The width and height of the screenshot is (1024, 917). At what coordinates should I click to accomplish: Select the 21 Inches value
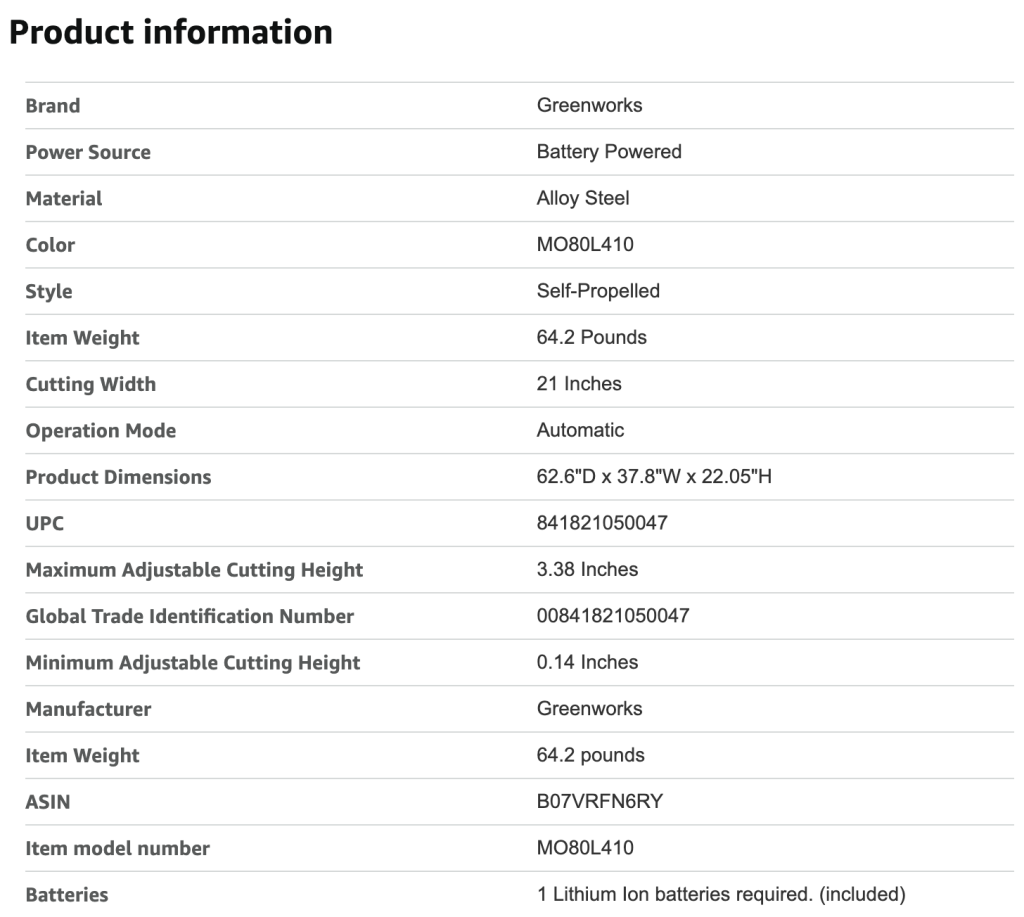pos(579,384)
